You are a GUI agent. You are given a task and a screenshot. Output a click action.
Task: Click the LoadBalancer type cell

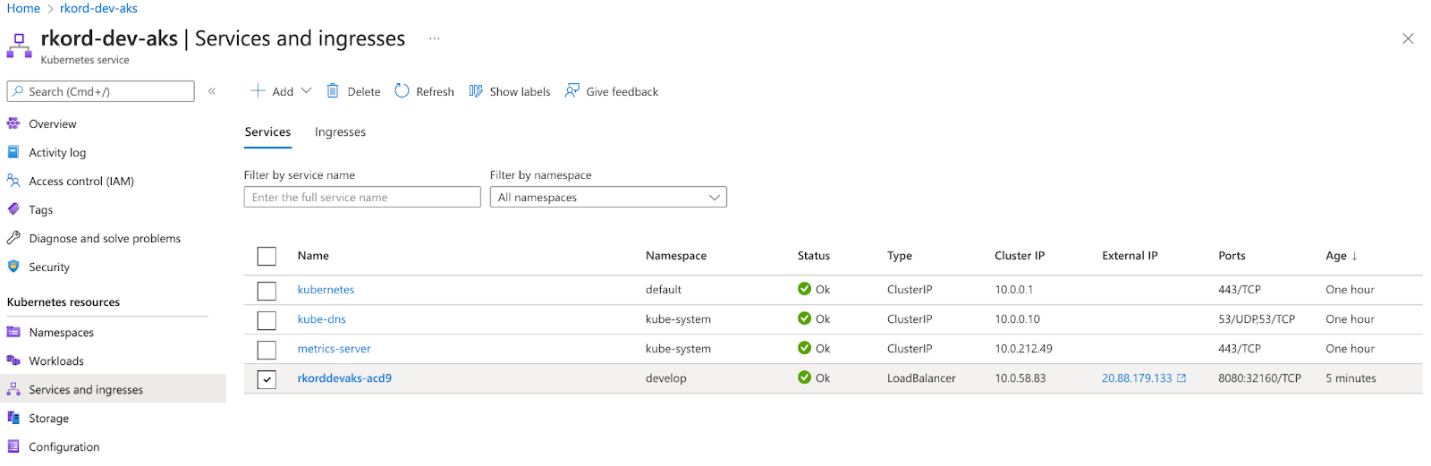click(921, 379)
